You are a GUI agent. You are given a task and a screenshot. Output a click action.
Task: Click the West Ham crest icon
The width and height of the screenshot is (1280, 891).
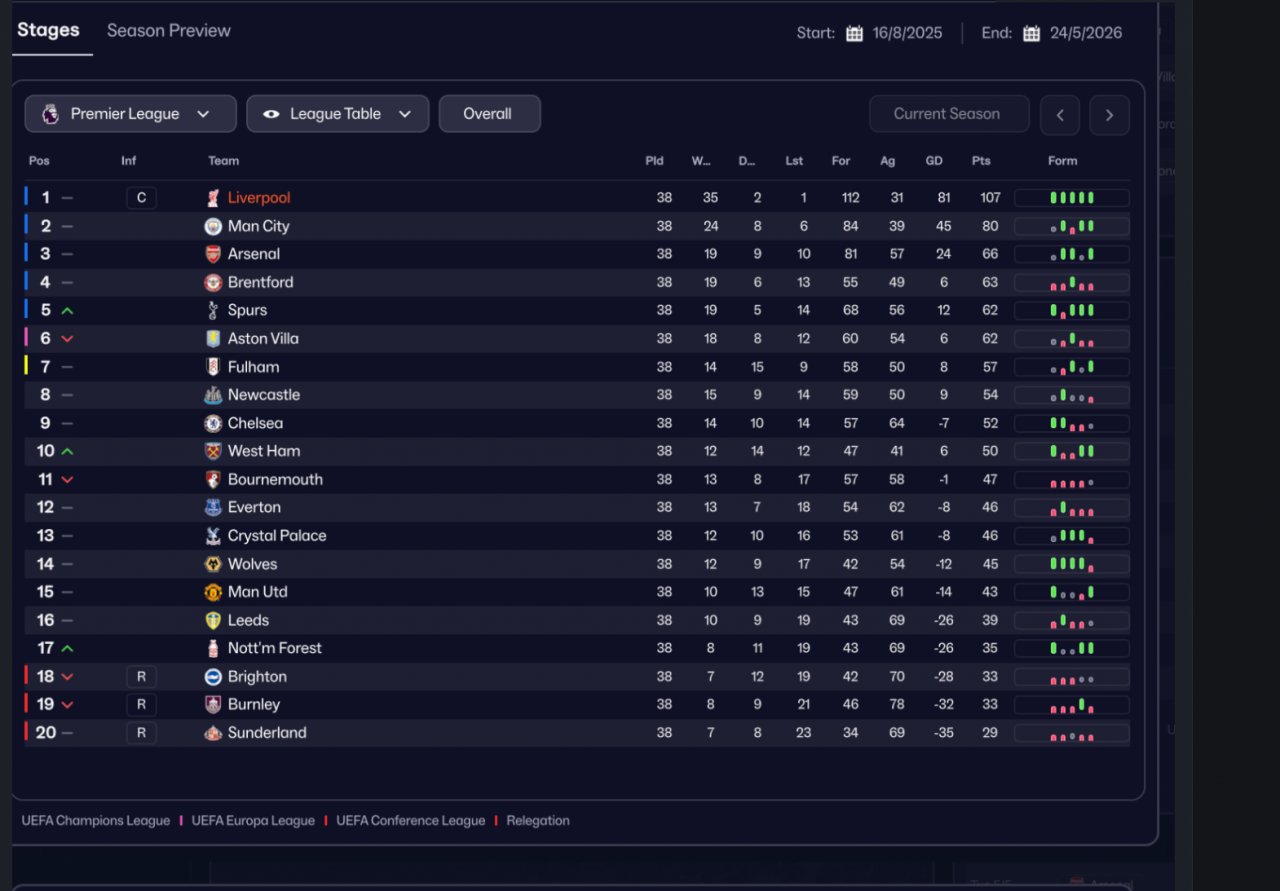[212, 451]
